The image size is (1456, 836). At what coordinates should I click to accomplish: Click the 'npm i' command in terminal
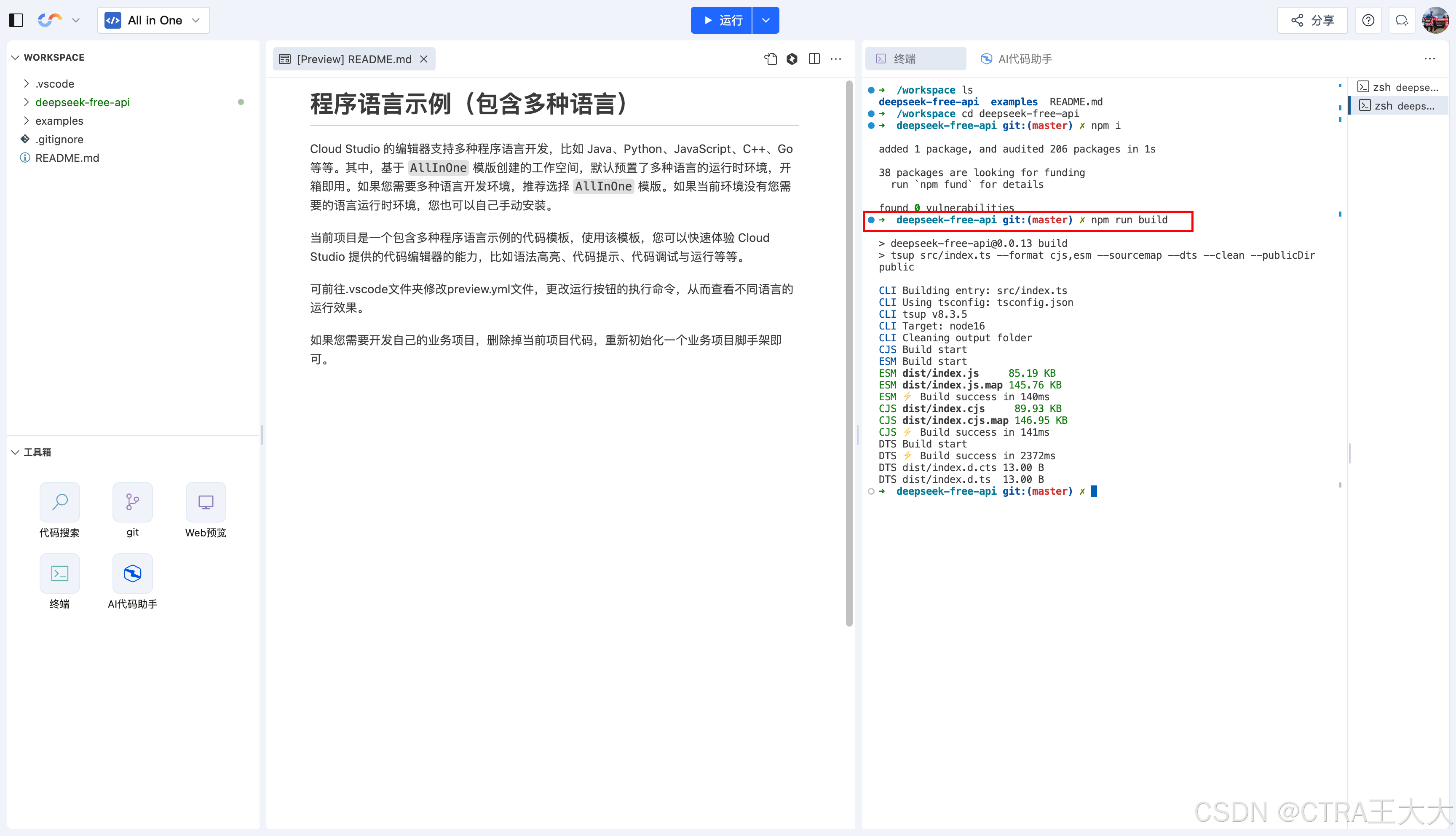coord(1105,126)
